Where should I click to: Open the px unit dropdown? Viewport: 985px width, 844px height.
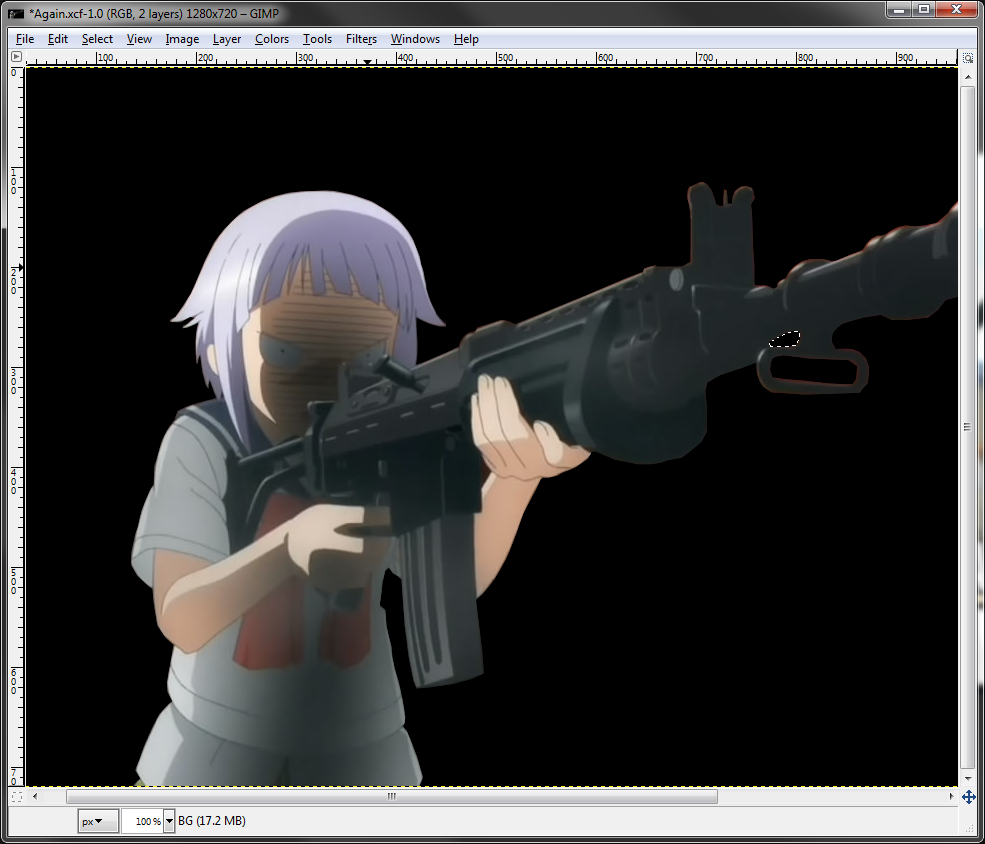point(98,821)
